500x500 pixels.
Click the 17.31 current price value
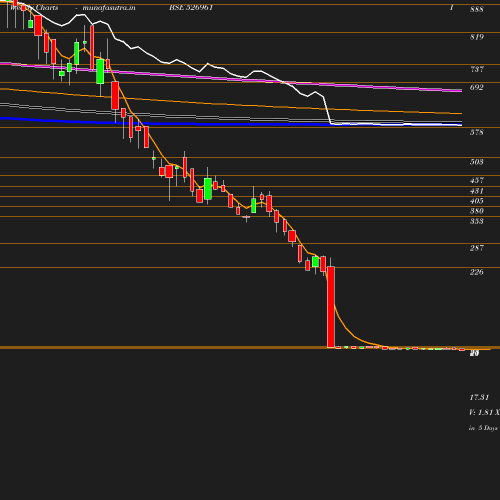479,397
